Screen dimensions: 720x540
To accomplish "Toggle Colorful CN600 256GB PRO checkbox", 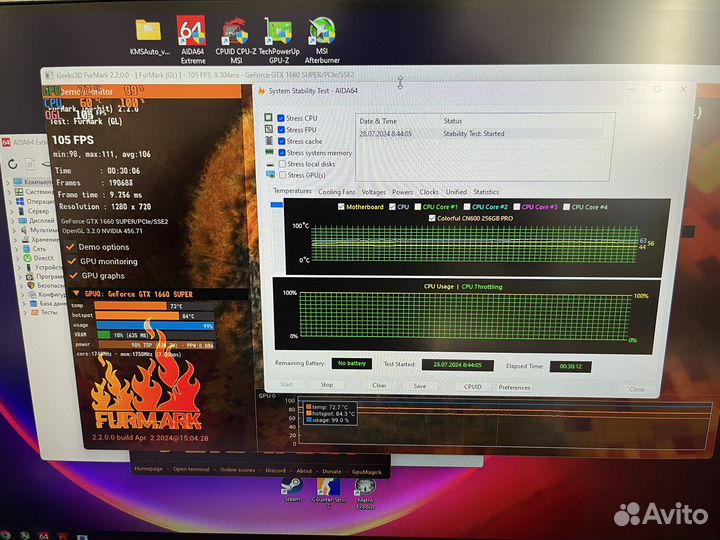I will [432, 218].
